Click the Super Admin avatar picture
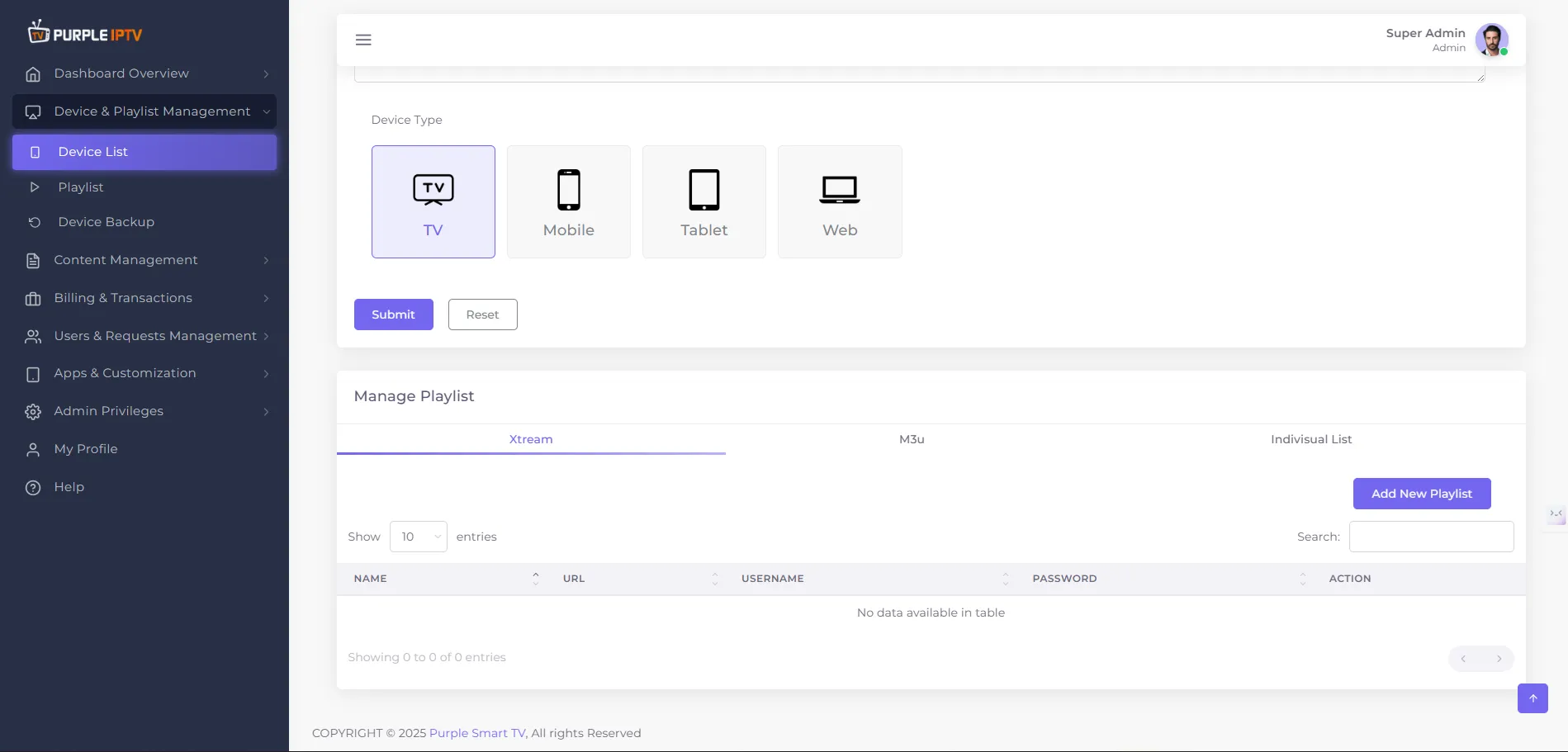Viewport: 1568px width, 752px height. coord(1491,40)
